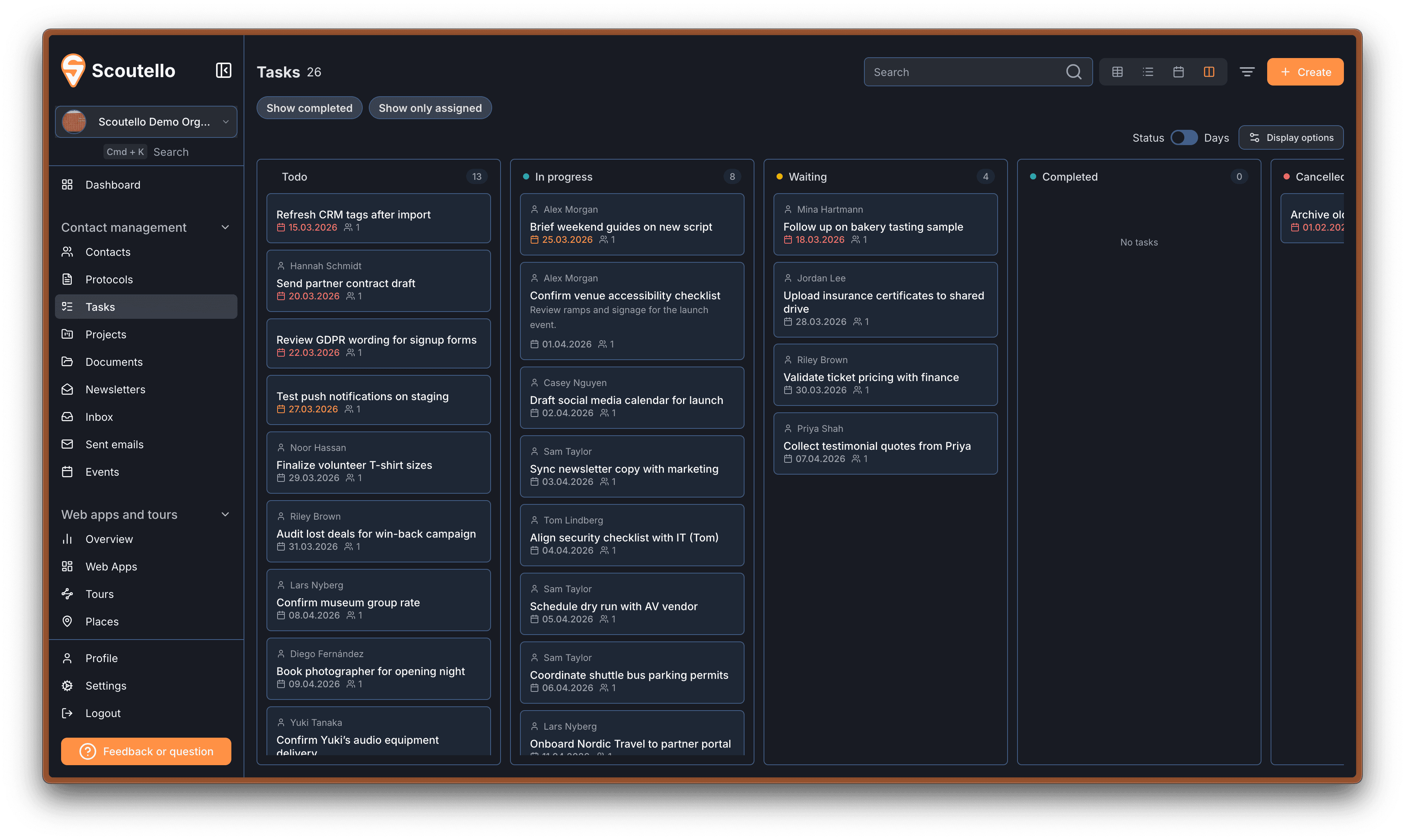Click the Documents folder icon

[67, 362]
